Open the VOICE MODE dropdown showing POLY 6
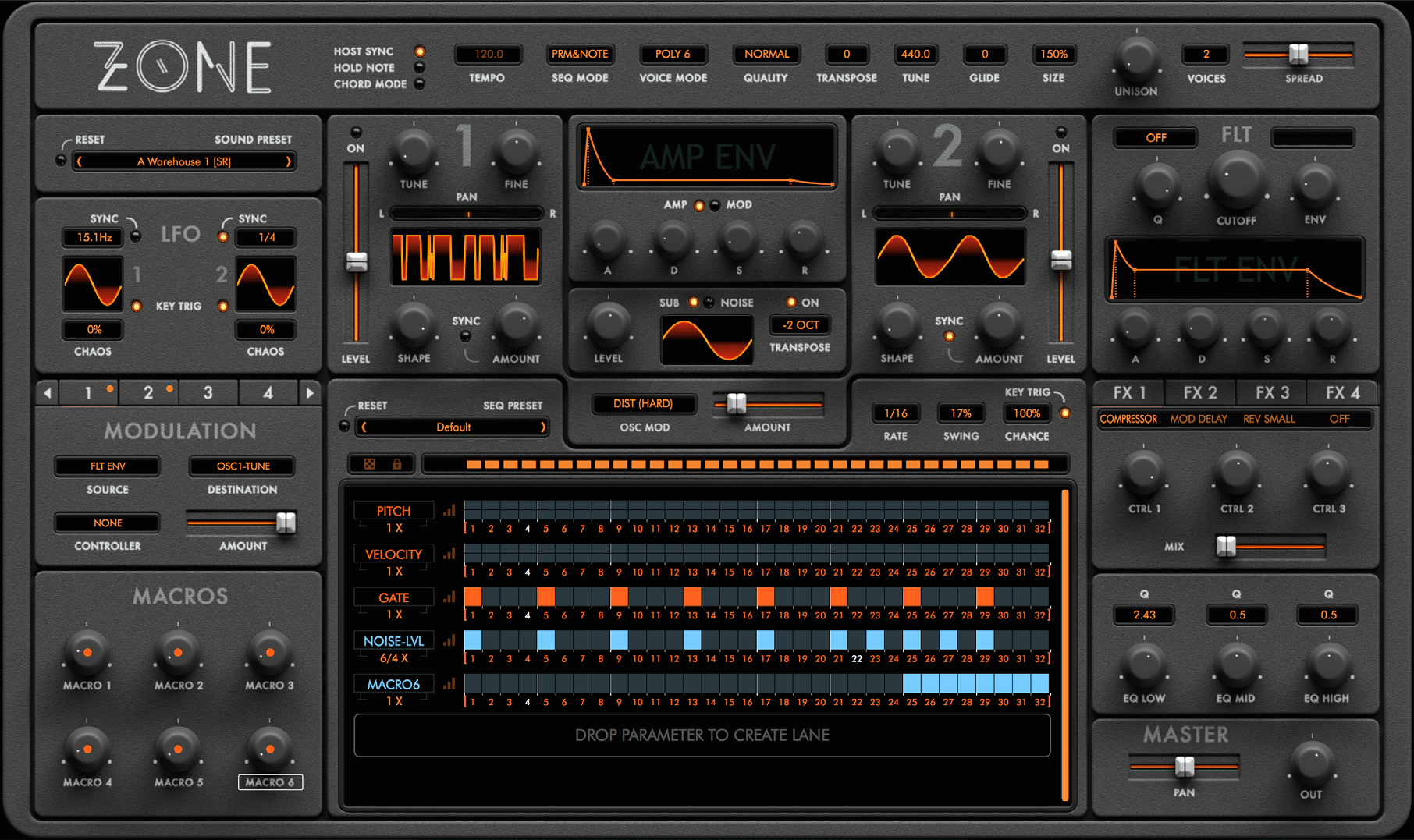This screenshot has height=840, width=1414. 673,54
